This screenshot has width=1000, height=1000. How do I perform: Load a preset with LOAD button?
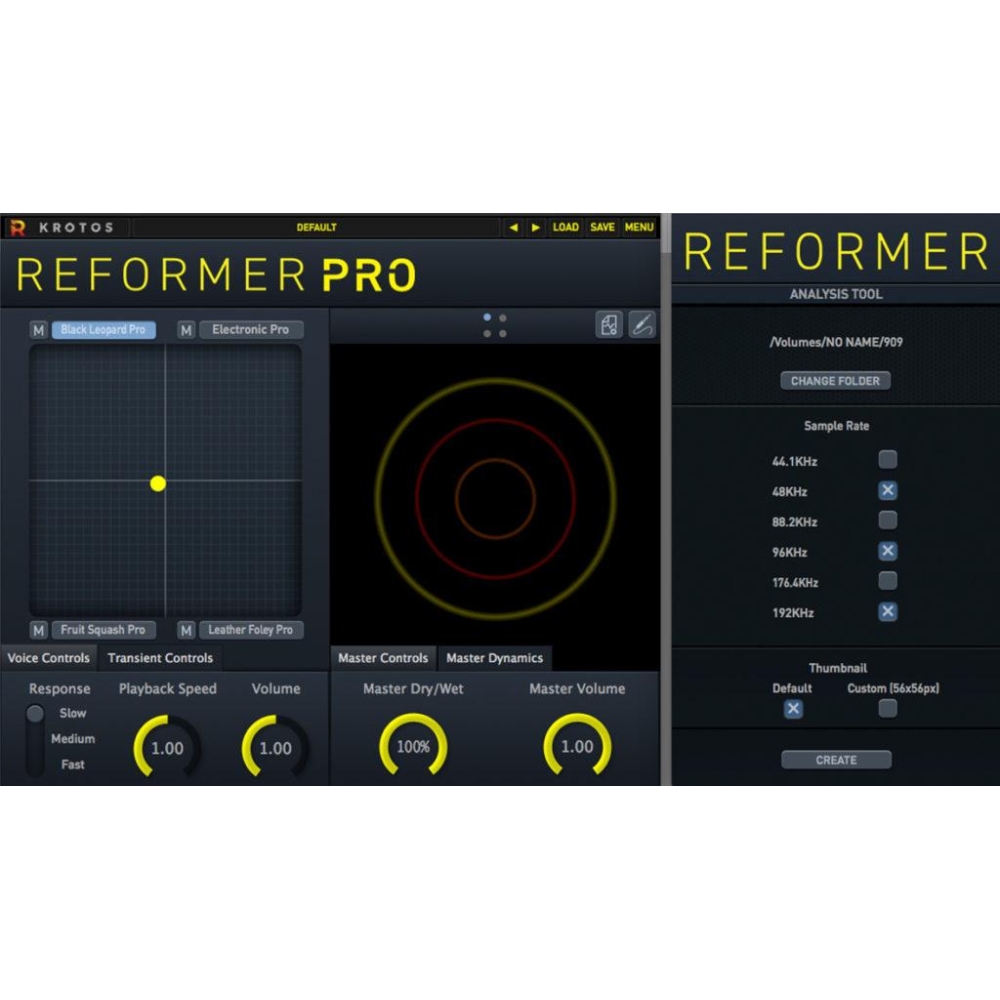tap(566, 227)
